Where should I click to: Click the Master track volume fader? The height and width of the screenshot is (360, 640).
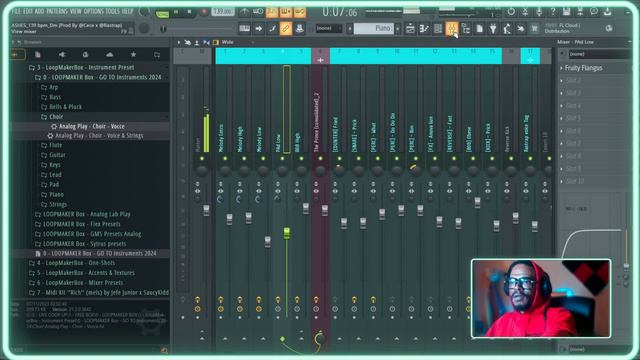(x=206, y=210)
